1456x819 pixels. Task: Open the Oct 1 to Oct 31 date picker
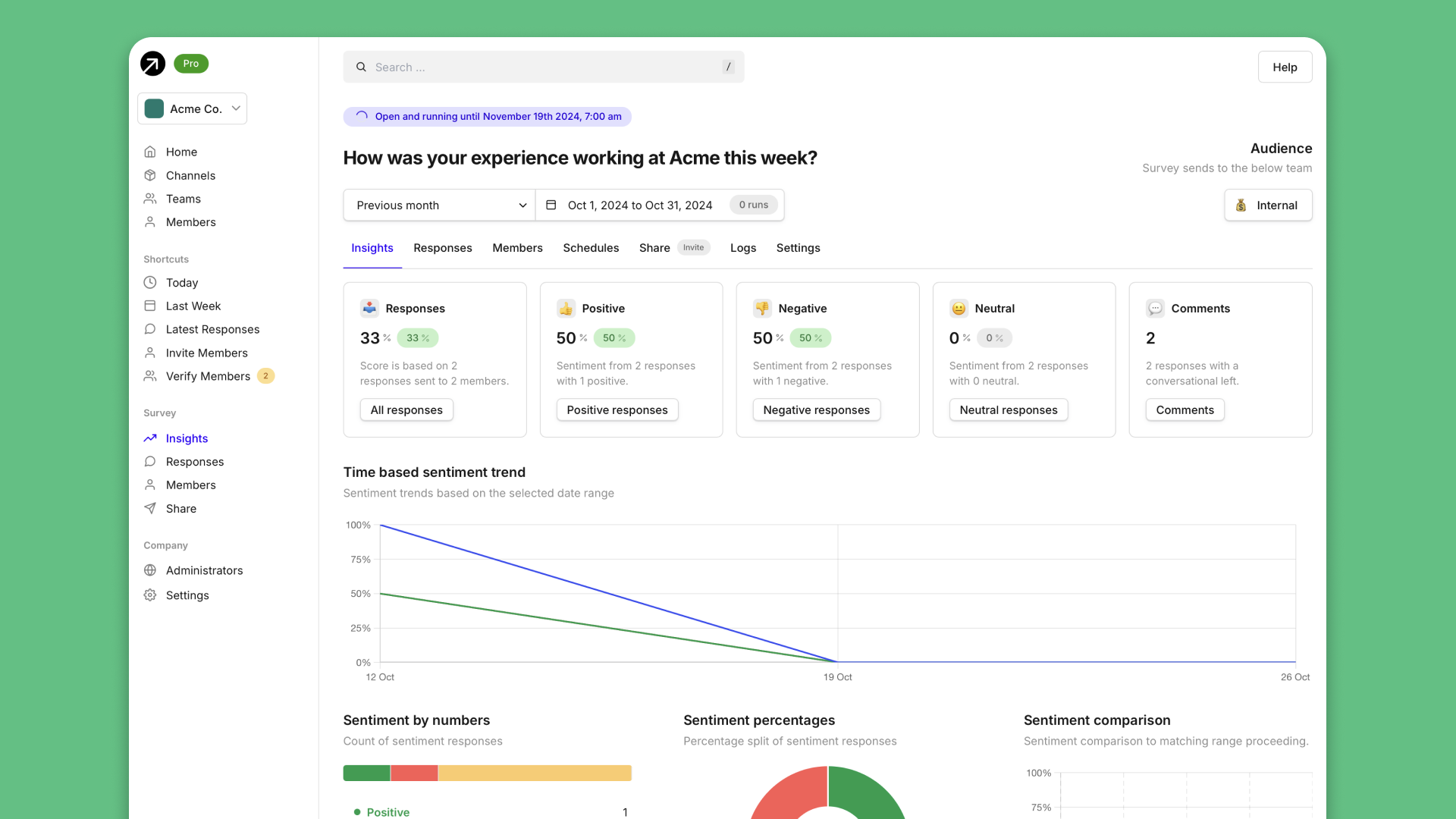[639, 205]
